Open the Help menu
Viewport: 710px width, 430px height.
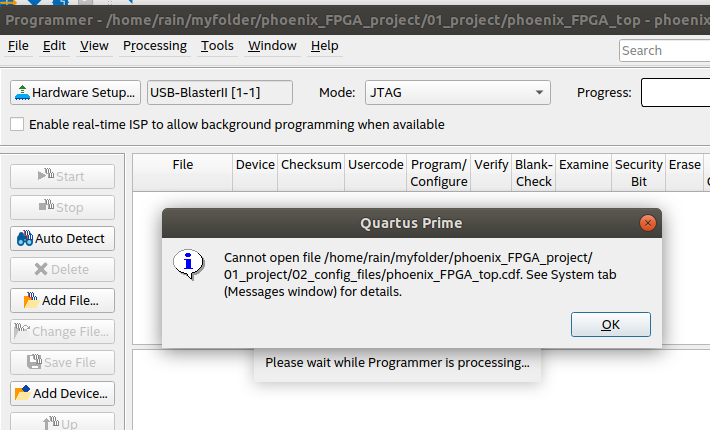click(x=324, y=46)
